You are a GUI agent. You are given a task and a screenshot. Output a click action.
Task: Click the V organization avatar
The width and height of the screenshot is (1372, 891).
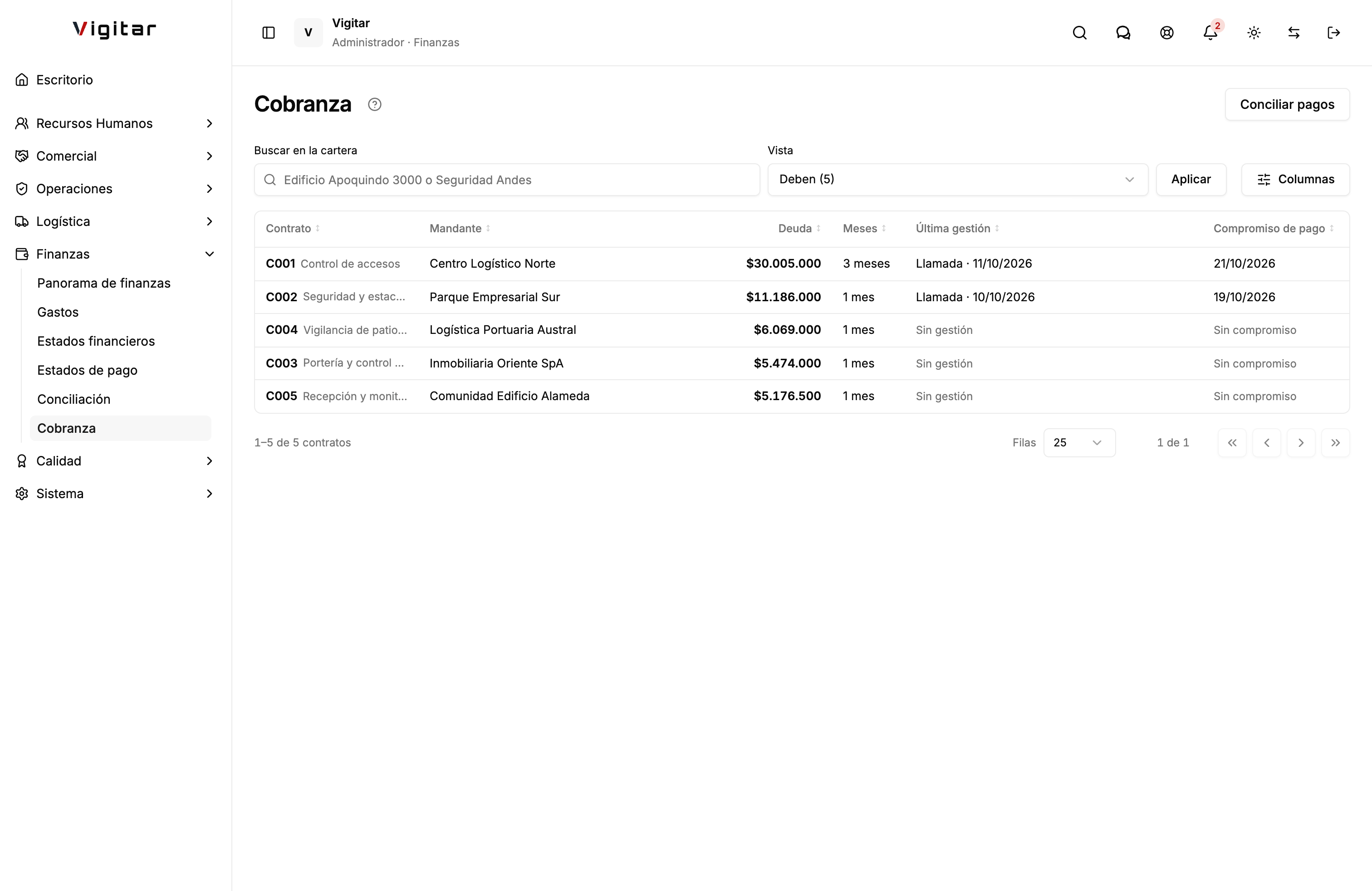click(309, 33)
